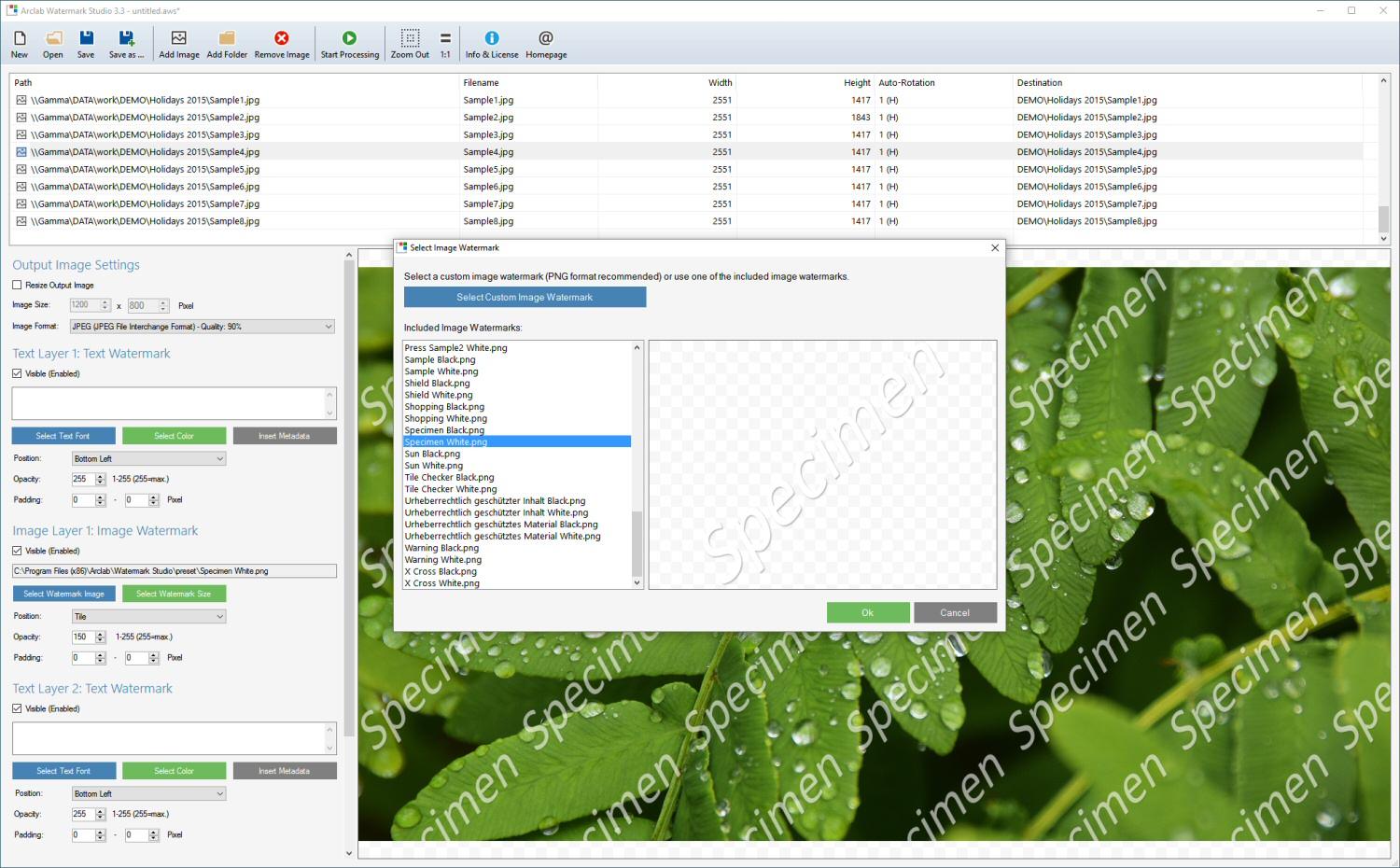This screenshot has width=1400, height=868.
Task: Confirm watermark selection with Ok
Action: coord(868,612)
